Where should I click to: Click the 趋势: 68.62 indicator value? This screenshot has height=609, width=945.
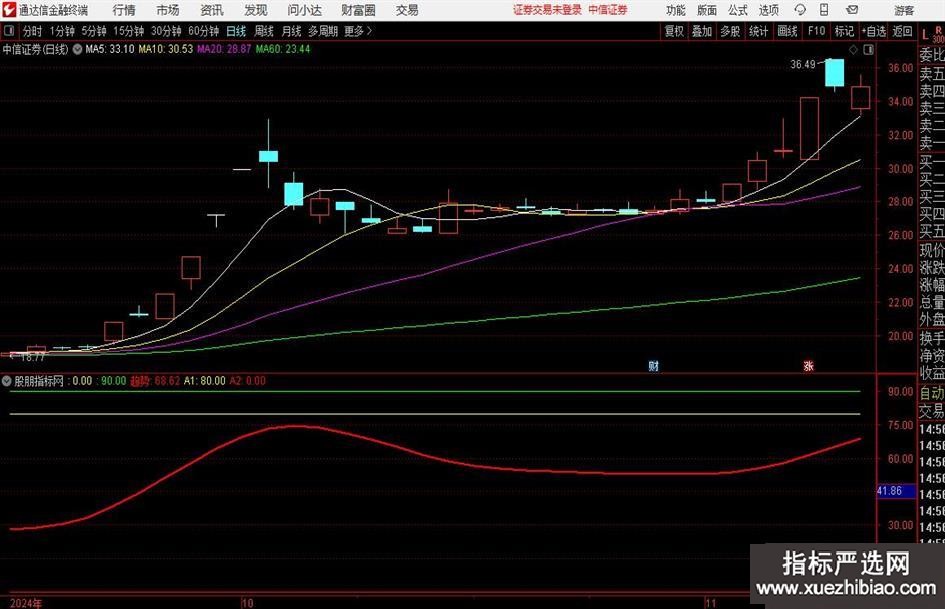155,381
